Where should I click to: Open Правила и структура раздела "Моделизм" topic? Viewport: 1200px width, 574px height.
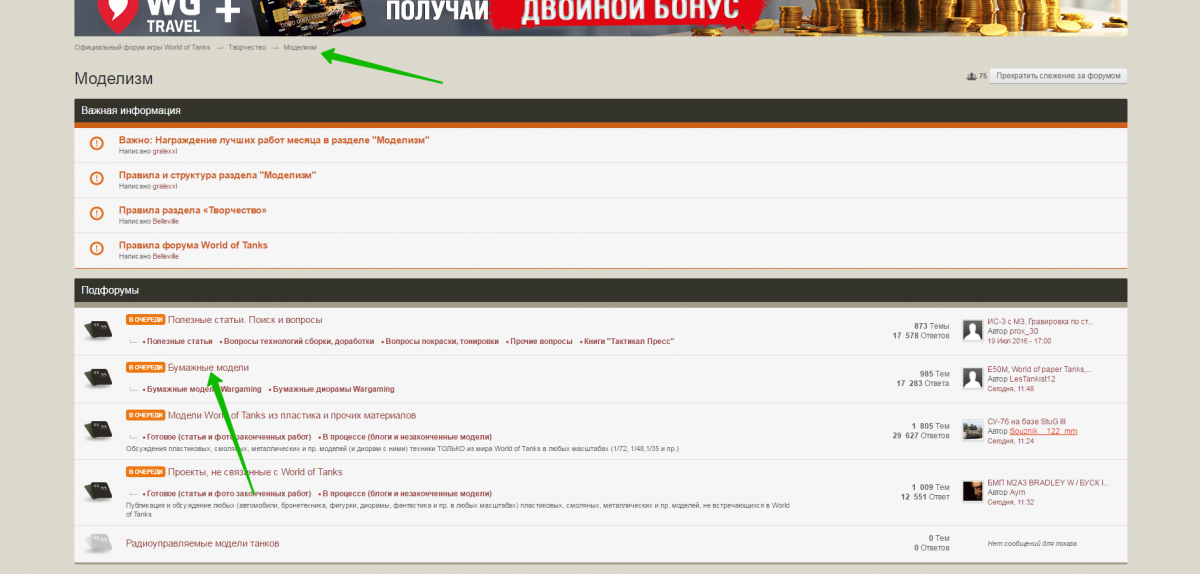217,175
